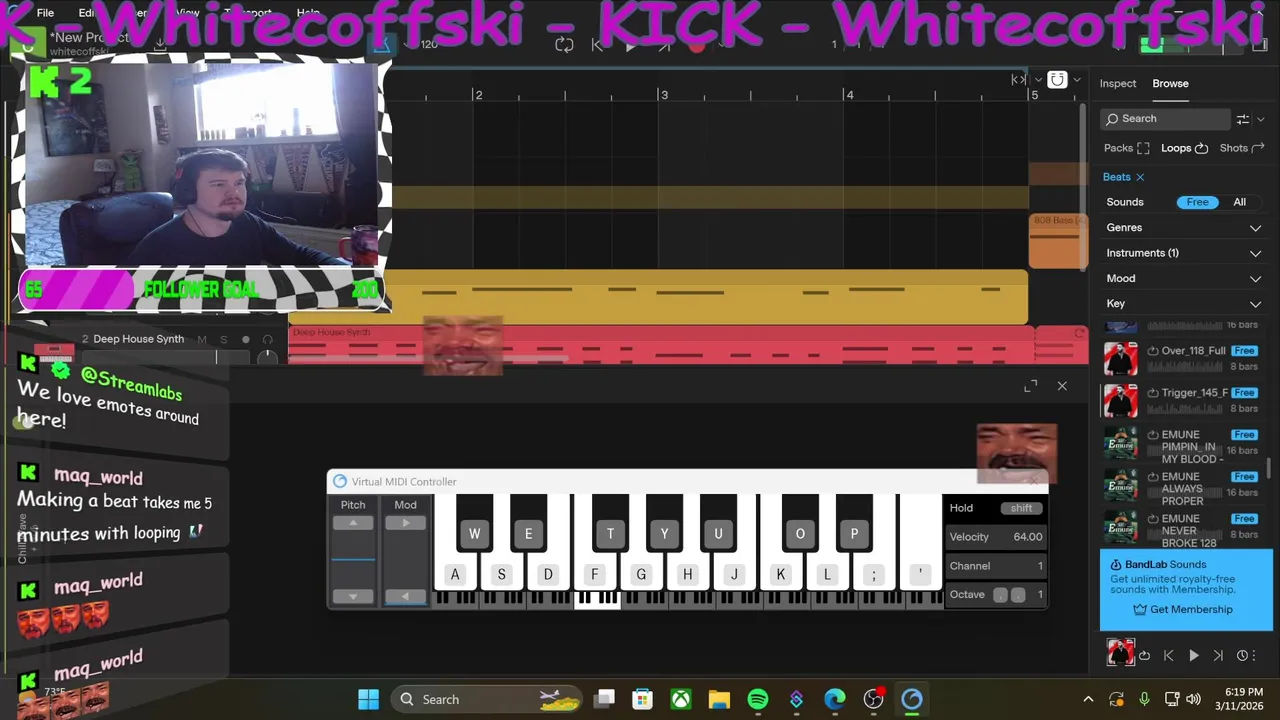This screenshot has height=720, width=1280.
Task: Open Windows Start menu
Action: (x=368, y=699)
